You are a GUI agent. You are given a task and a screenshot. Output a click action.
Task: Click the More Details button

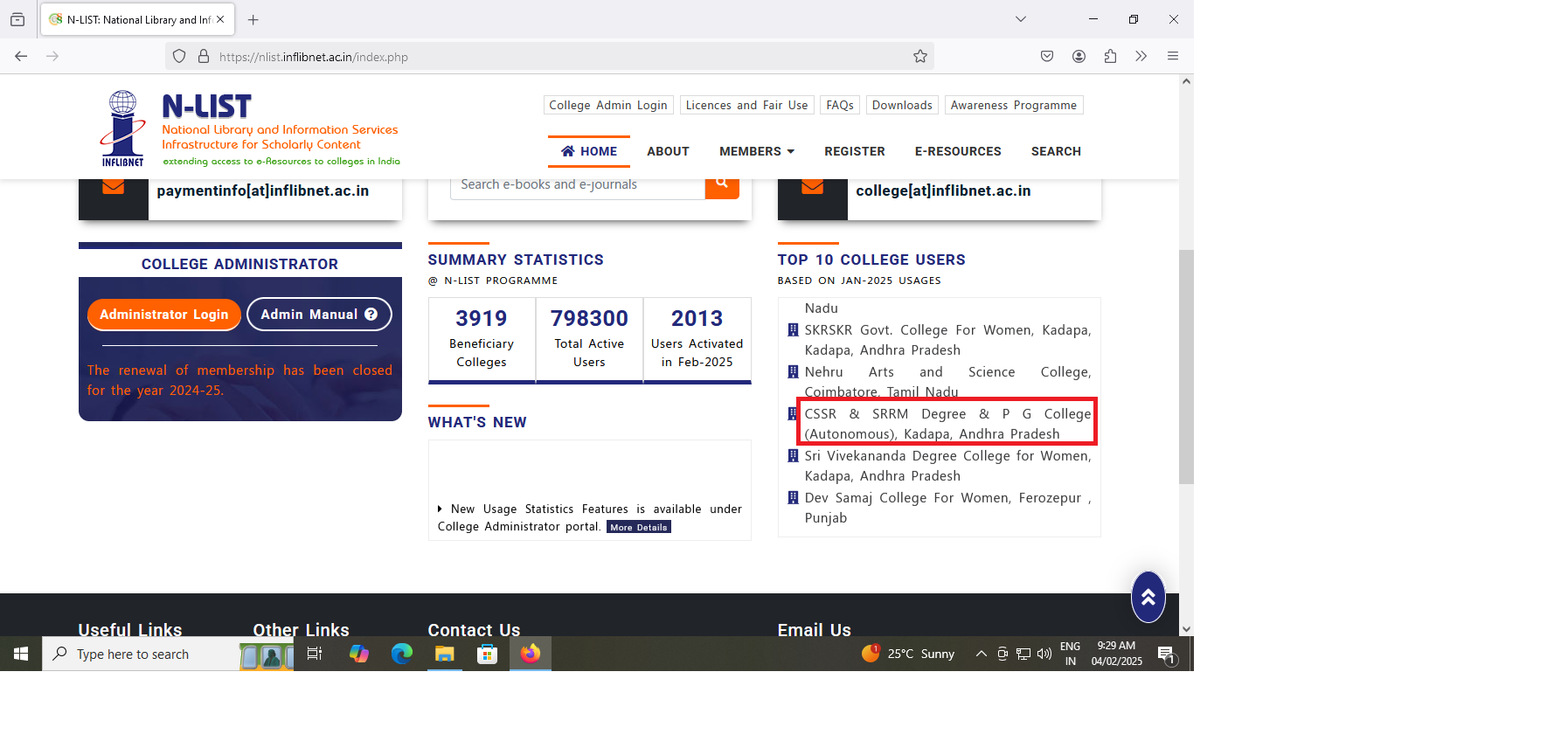(638, 527)
